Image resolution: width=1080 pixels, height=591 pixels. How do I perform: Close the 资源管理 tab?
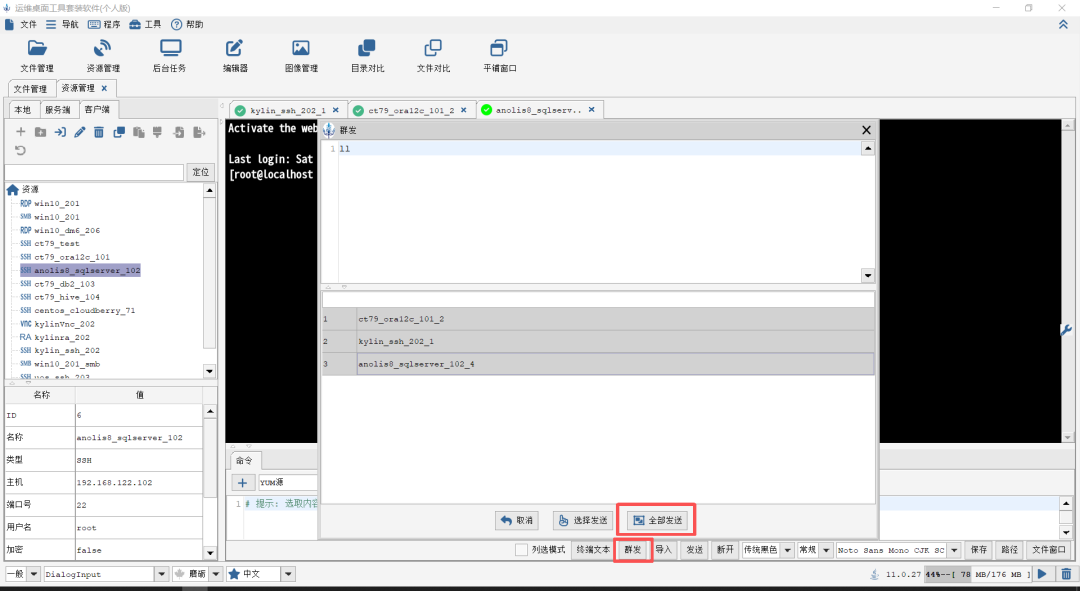104,88
